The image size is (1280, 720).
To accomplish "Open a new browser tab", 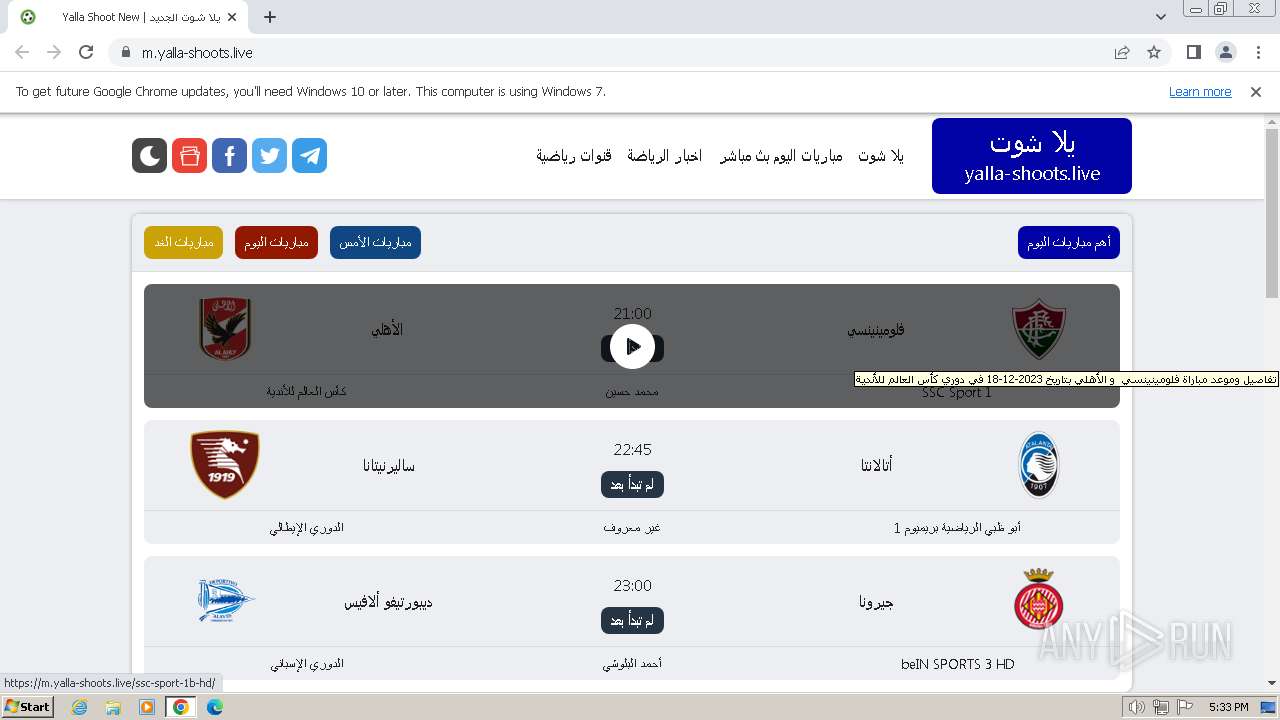I will tap(270, 17).
